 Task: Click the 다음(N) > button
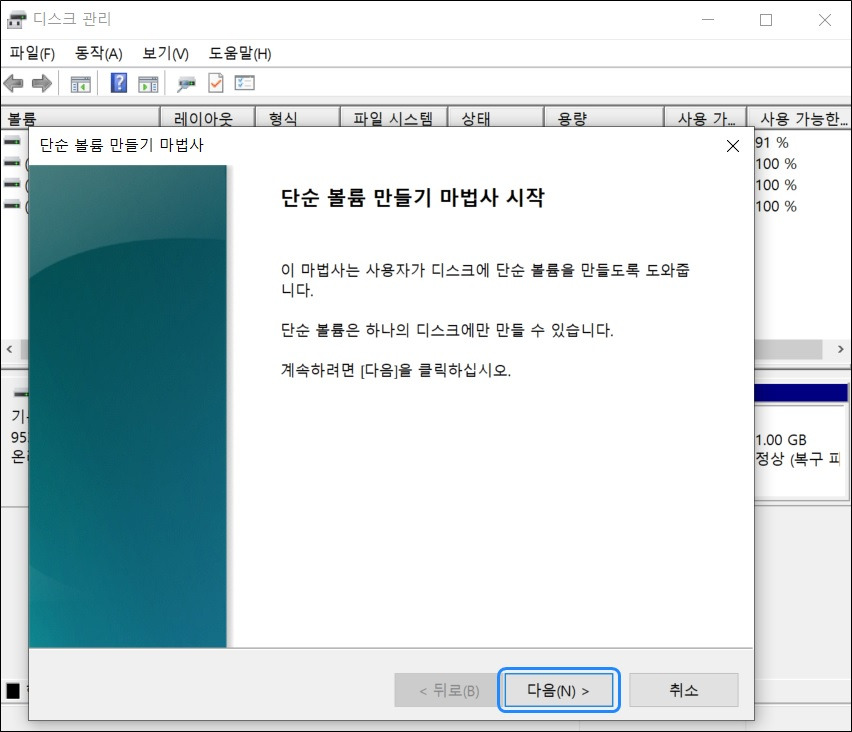[x=559, y=690]
